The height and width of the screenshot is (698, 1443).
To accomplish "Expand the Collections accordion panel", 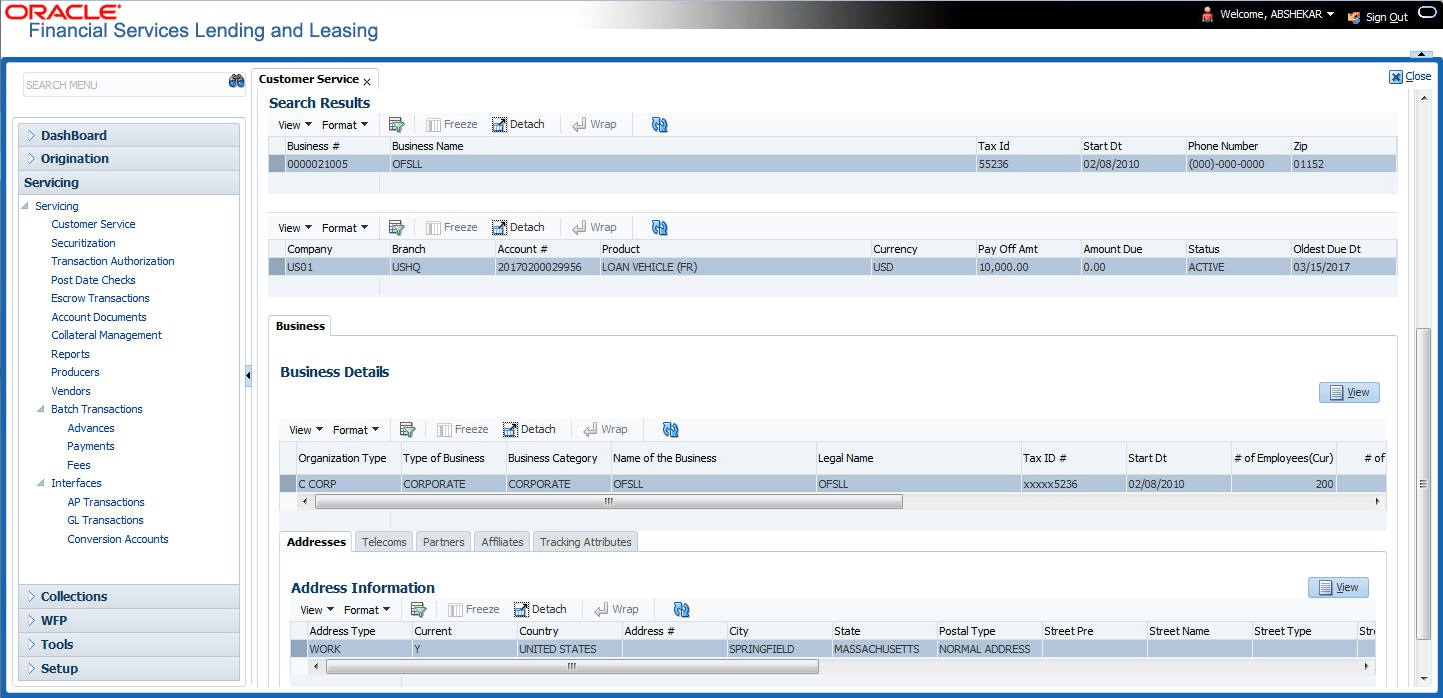I will (129, 596).
